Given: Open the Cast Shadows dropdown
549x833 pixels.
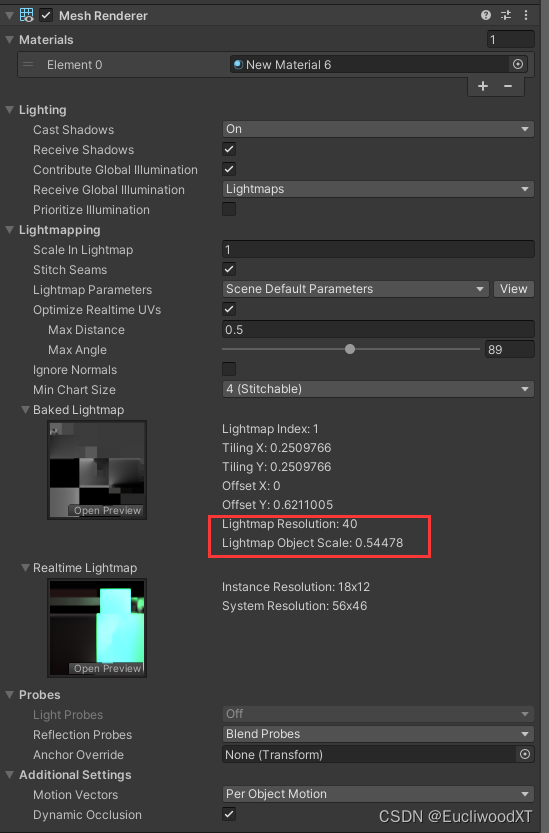Looking at the screenshot, I should point(378,129).
